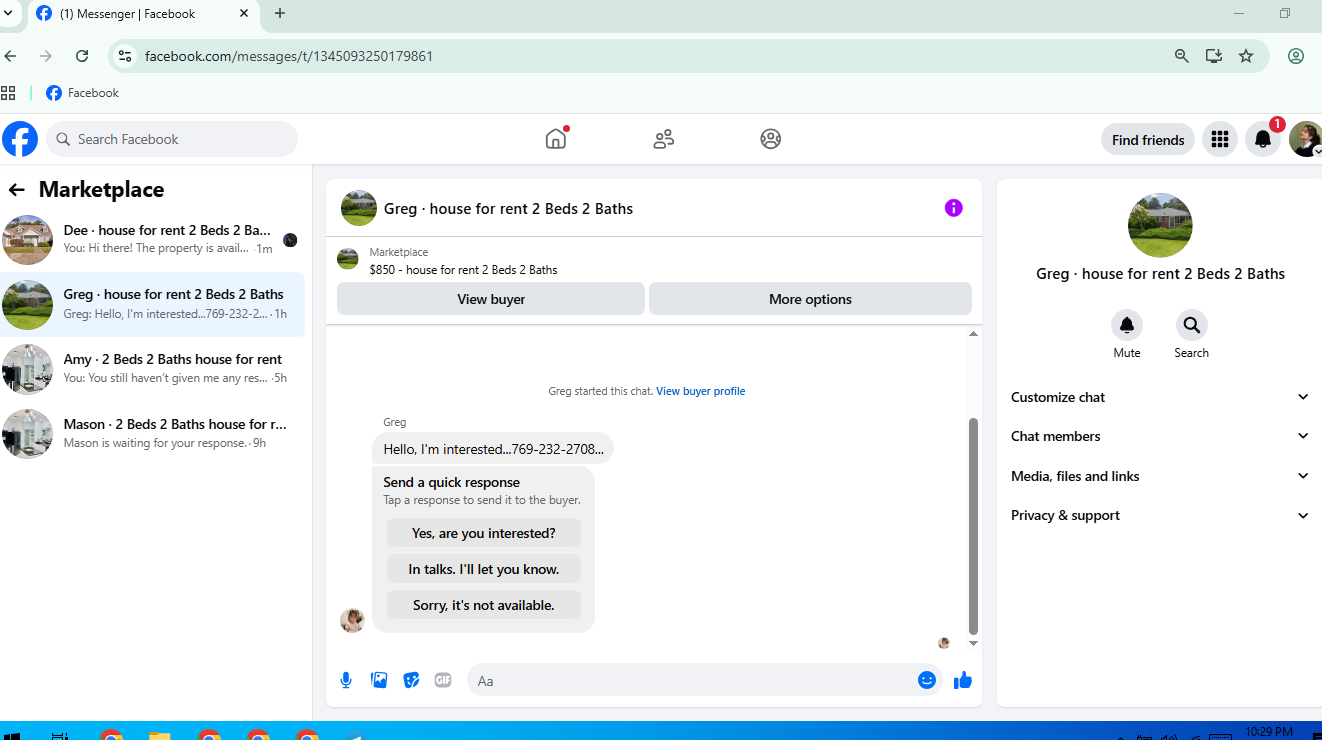Click the View buyer button
Screen dimensions: 1322x740
click(491, 299)
